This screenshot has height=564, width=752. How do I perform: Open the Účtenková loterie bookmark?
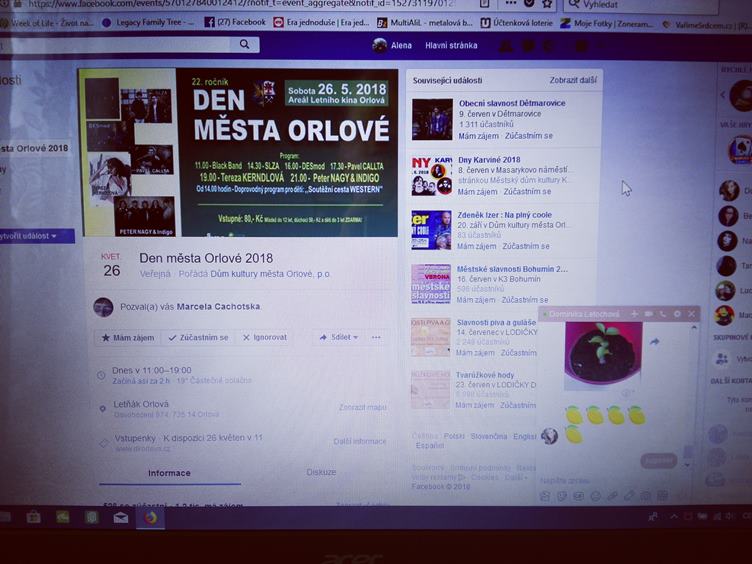(517, 23)
